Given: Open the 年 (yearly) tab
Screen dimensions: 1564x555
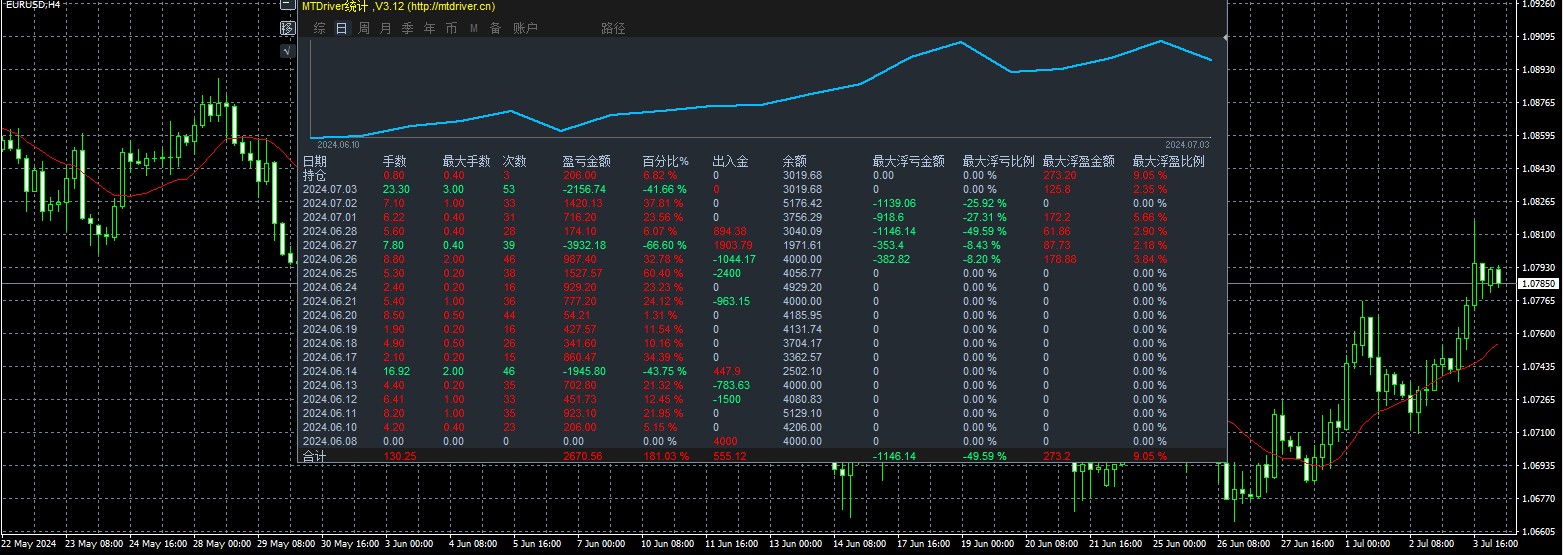Looking at the screenshot, I should 430,28.
